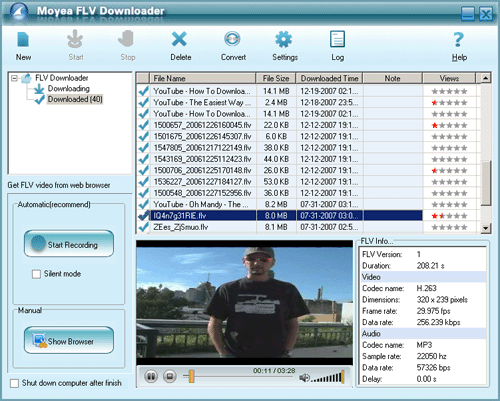Select Downloaded (40) in the tree

[75, 99]
